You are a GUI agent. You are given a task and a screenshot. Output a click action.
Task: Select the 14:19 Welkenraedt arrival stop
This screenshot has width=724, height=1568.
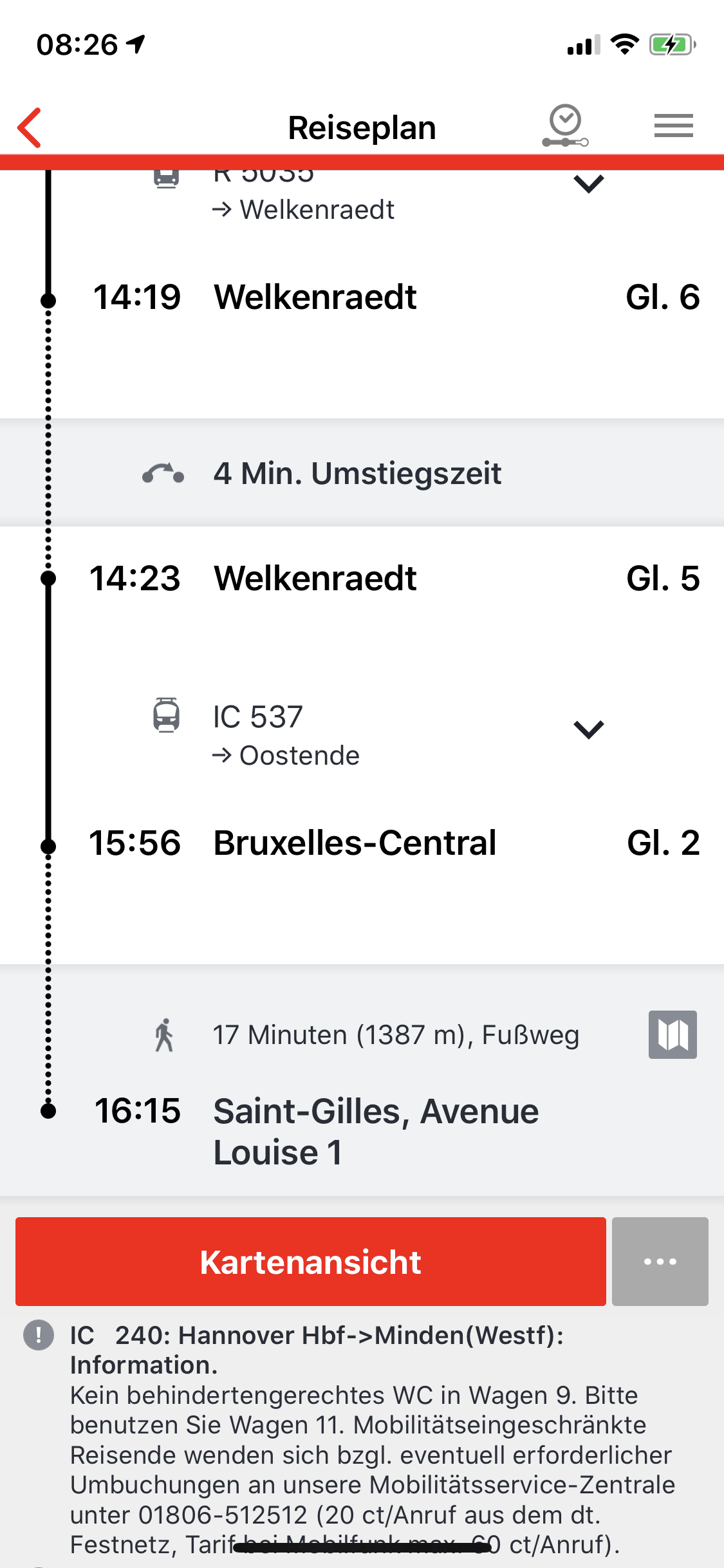(315, 297)
